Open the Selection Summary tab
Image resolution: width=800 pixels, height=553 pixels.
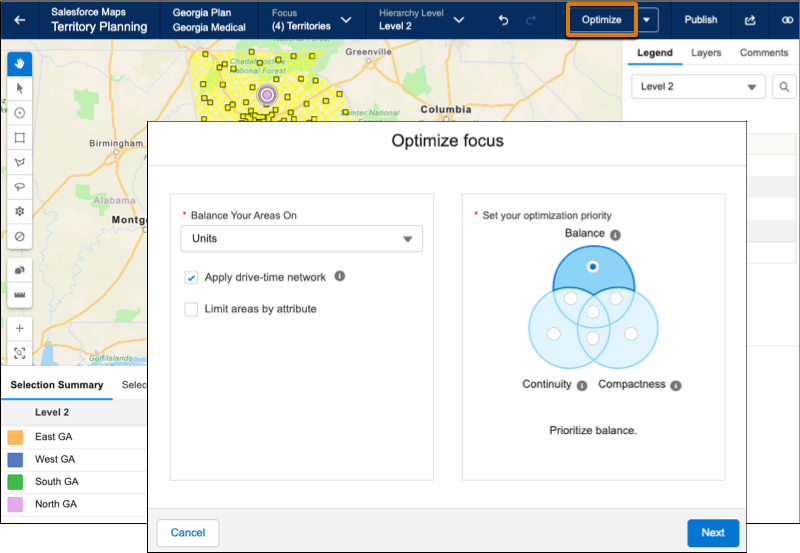pyautogui.click(x=57, y=385)
